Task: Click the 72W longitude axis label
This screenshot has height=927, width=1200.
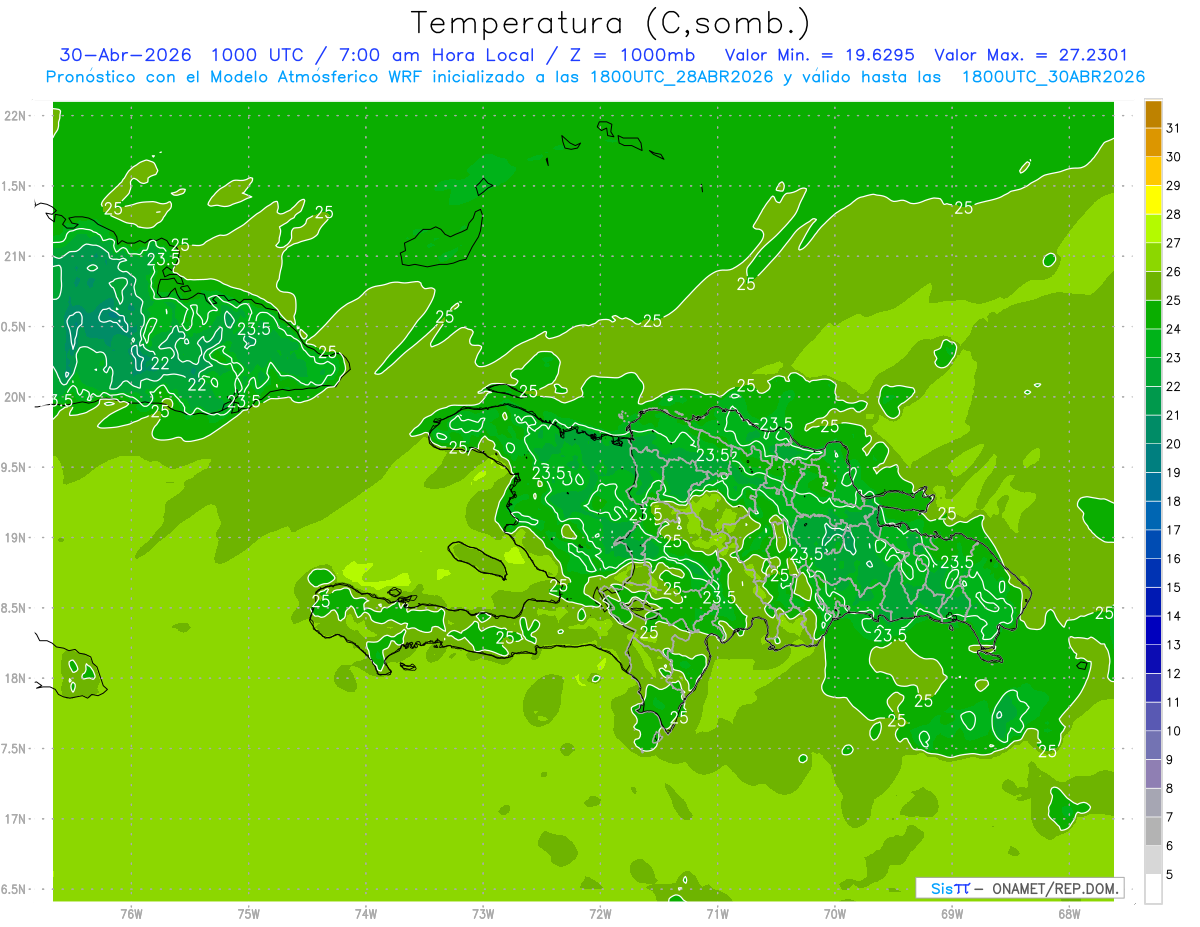Action: point(600,913)
